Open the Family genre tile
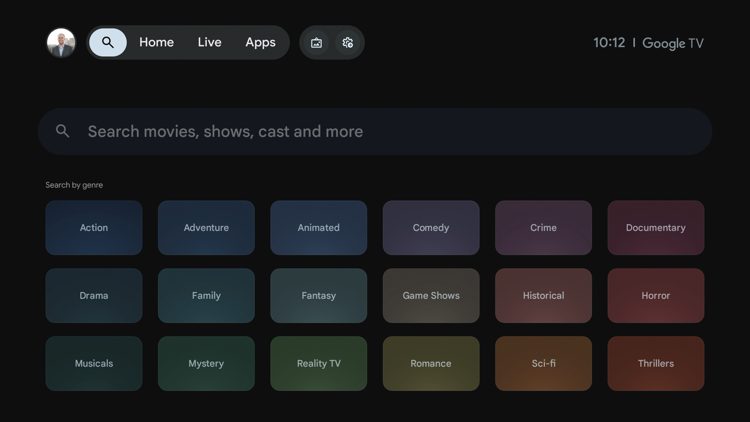 pos(206,296)
